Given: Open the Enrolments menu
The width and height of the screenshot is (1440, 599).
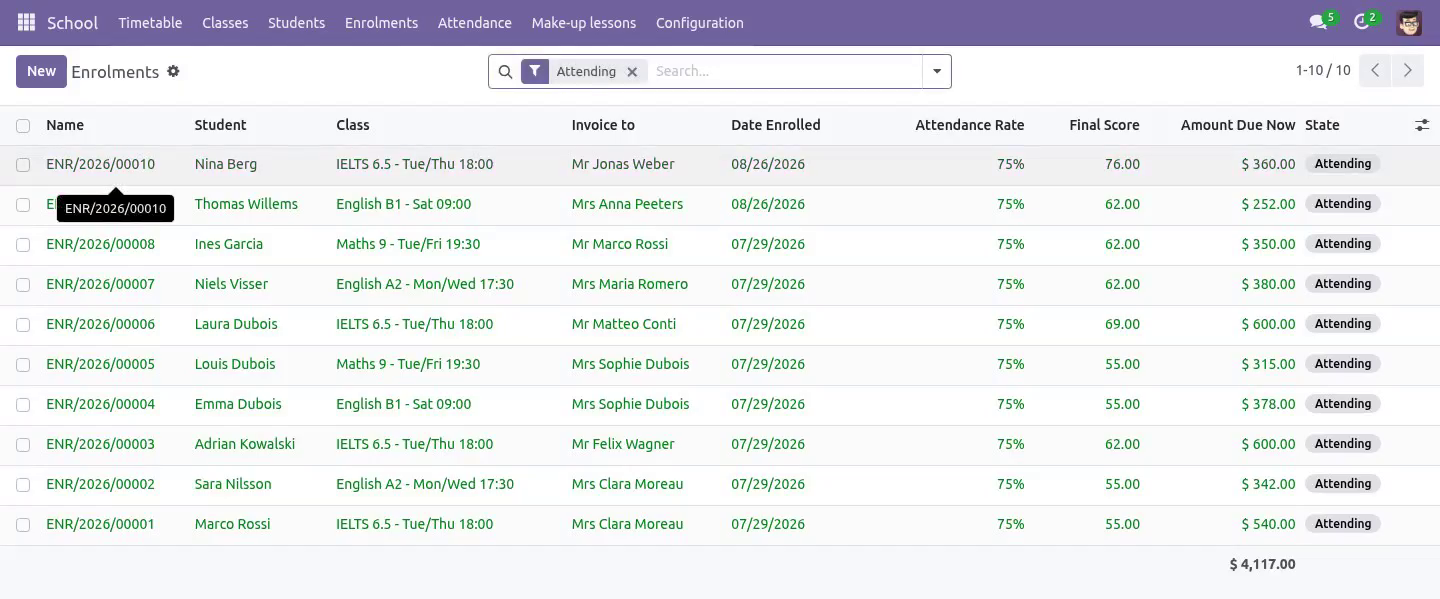Looking at the screenshot, I should 381,22.
